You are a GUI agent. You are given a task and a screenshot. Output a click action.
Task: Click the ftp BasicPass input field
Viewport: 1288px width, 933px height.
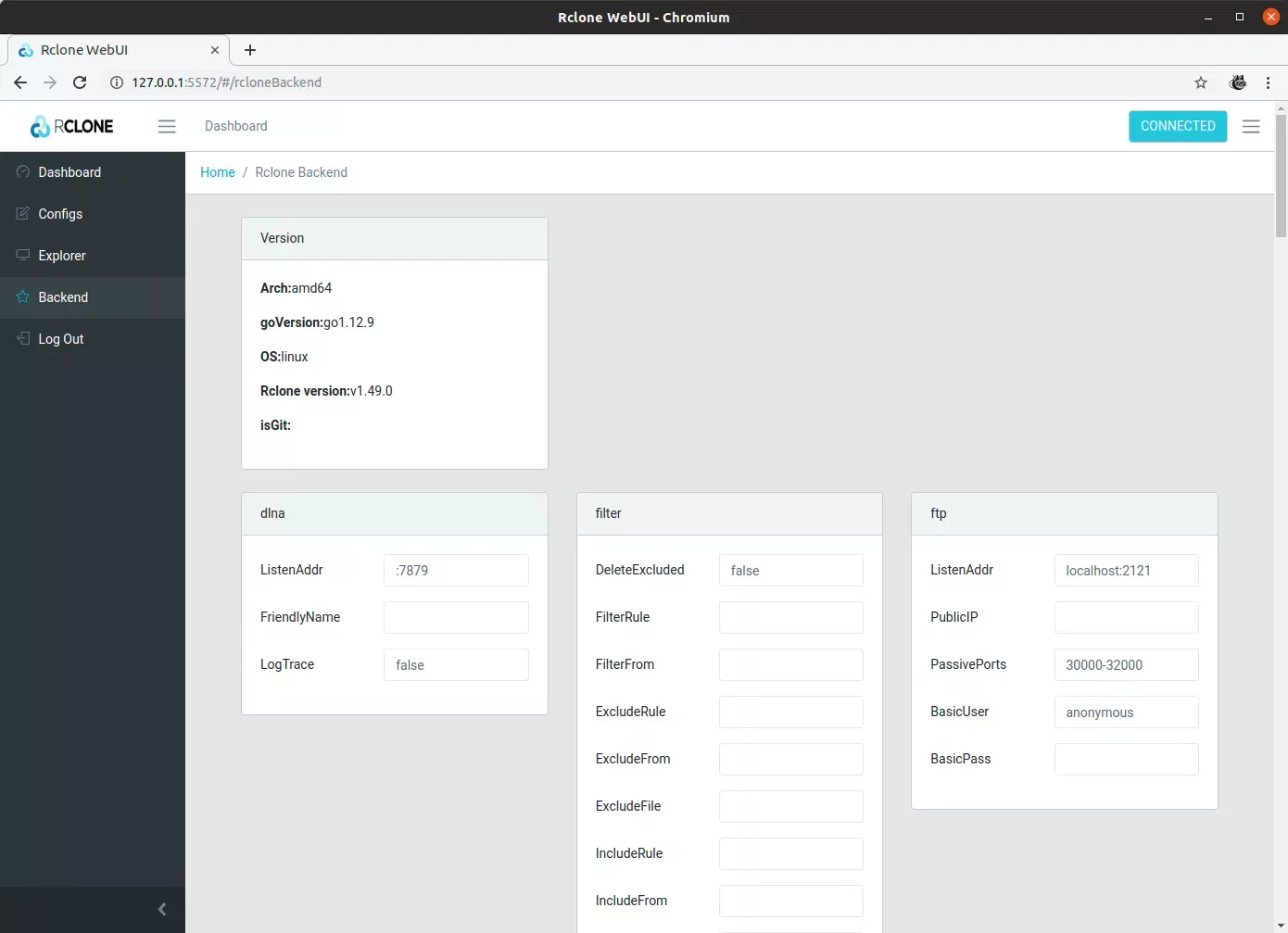pos(1126,759)
